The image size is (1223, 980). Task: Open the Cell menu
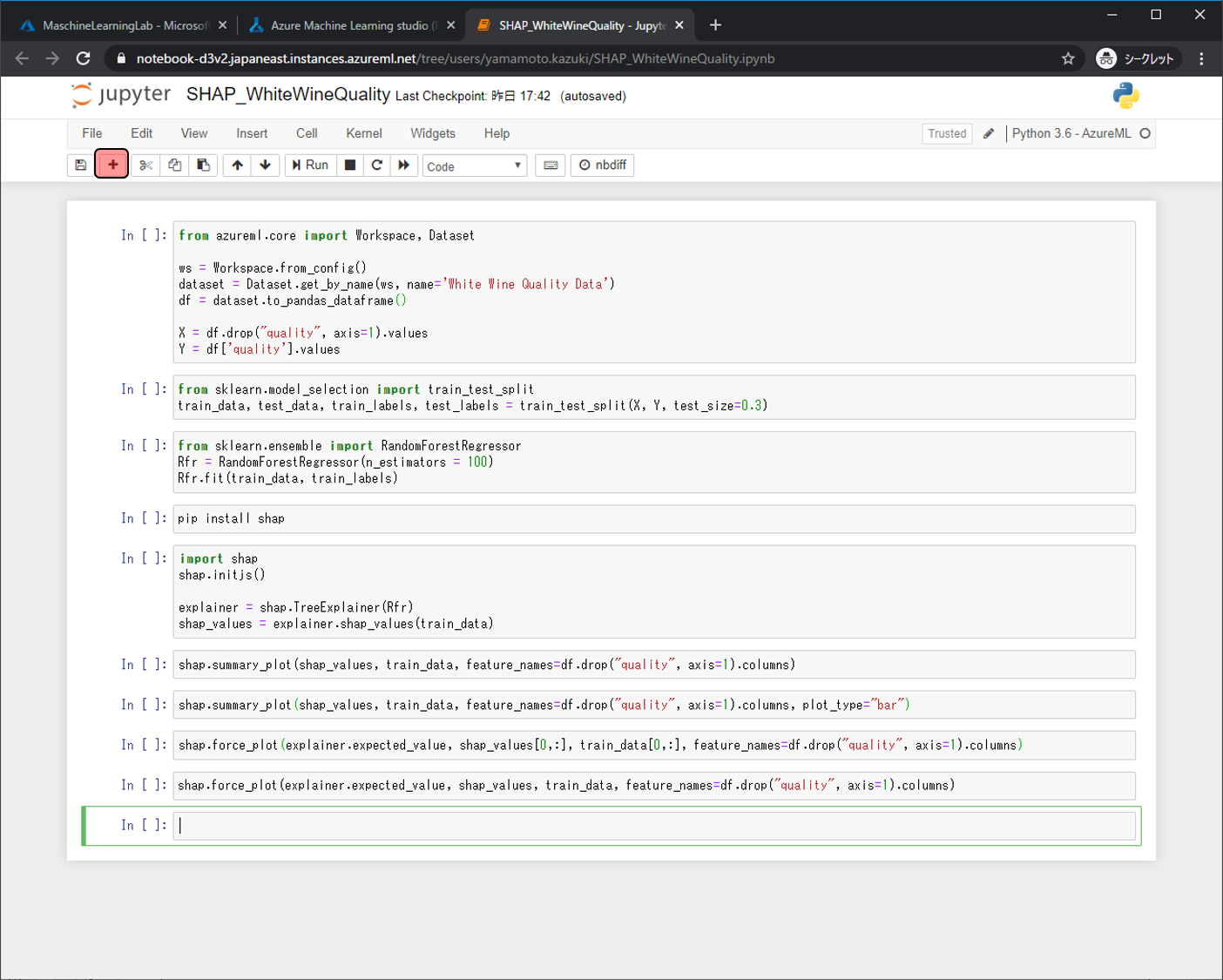click(307, 133)
